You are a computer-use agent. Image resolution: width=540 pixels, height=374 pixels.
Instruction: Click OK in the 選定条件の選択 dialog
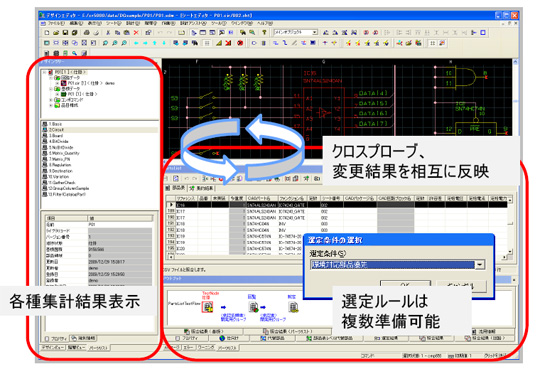(405, 285)
